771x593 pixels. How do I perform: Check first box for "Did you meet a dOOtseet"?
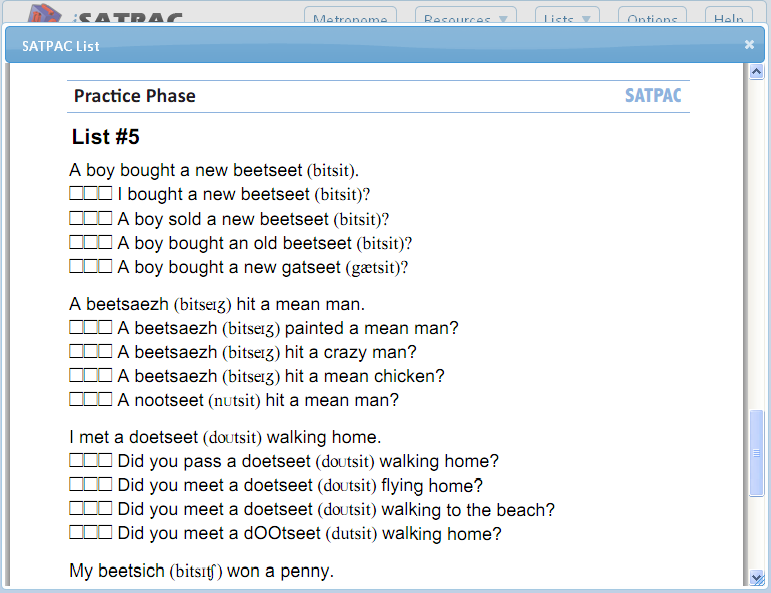[x=76, y=533]
